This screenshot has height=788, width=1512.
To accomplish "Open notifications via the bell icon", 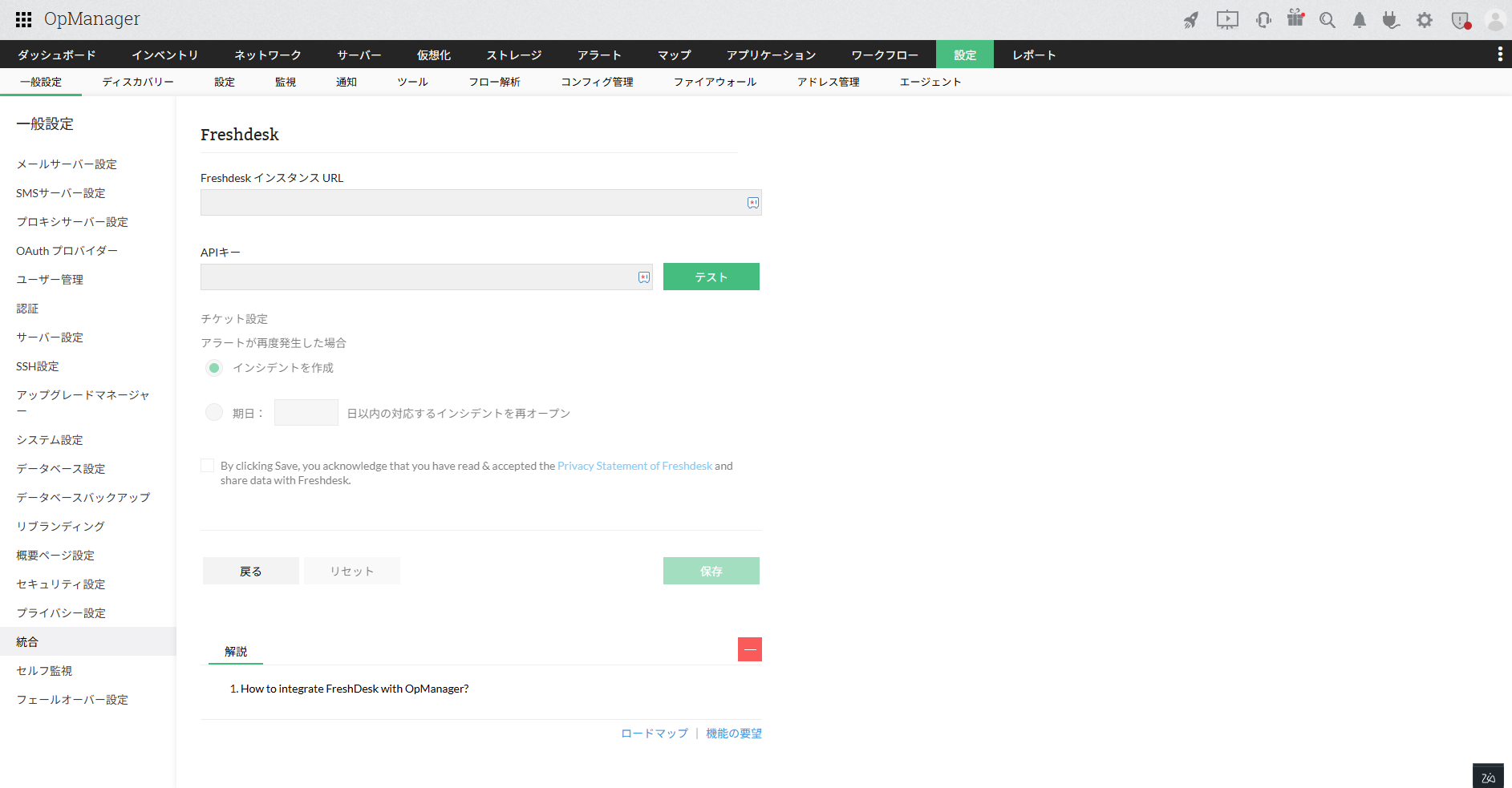I will [1359, 20].
